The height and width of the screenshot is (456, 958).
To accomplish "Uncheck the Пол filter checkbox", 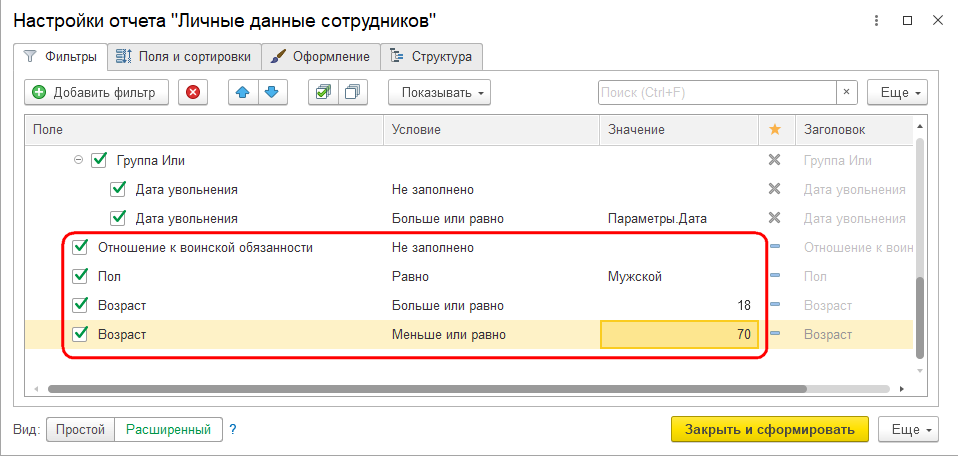I will click(x=80, y=276).
